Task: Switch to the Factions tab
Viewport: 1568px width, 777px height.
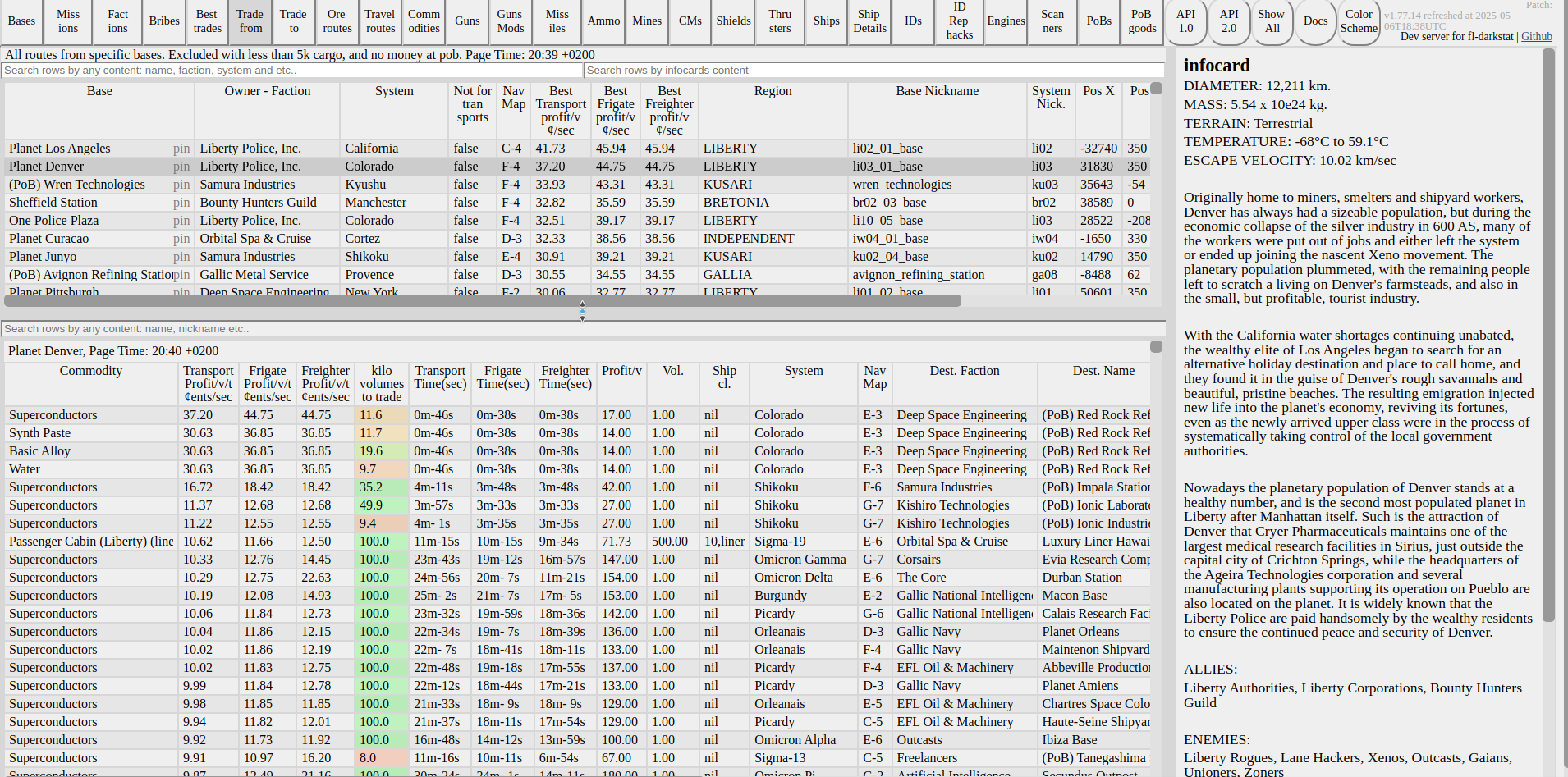Action: (118, 22)
